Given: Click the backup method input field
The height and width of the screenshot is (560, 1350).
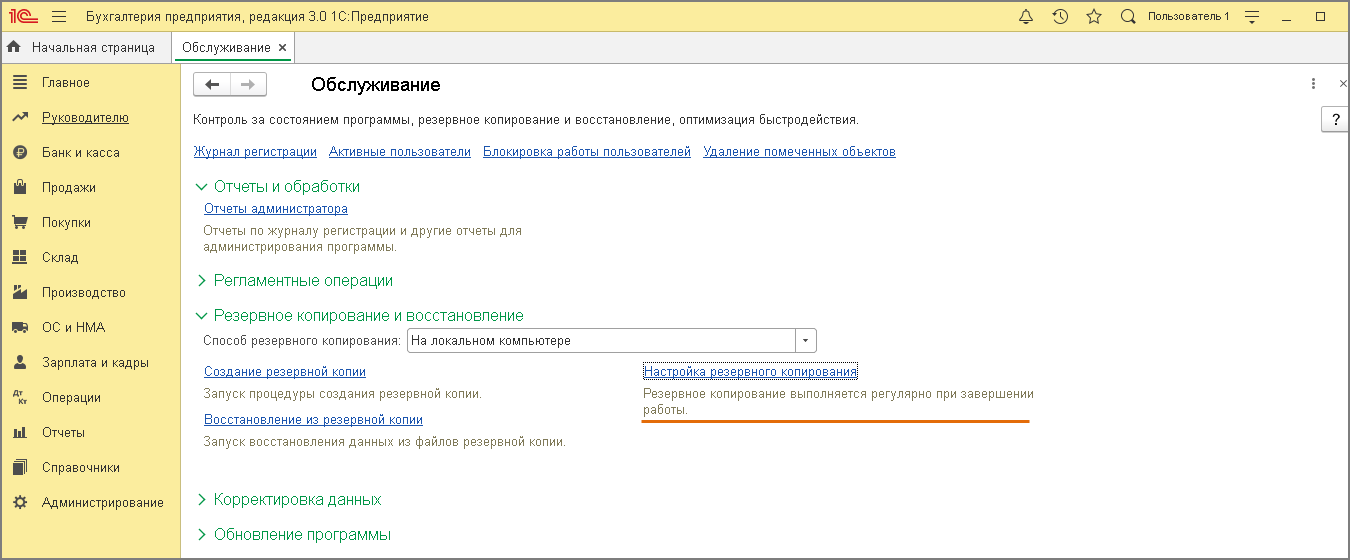Looking at the screenshot, I should (x=600, y=341).
